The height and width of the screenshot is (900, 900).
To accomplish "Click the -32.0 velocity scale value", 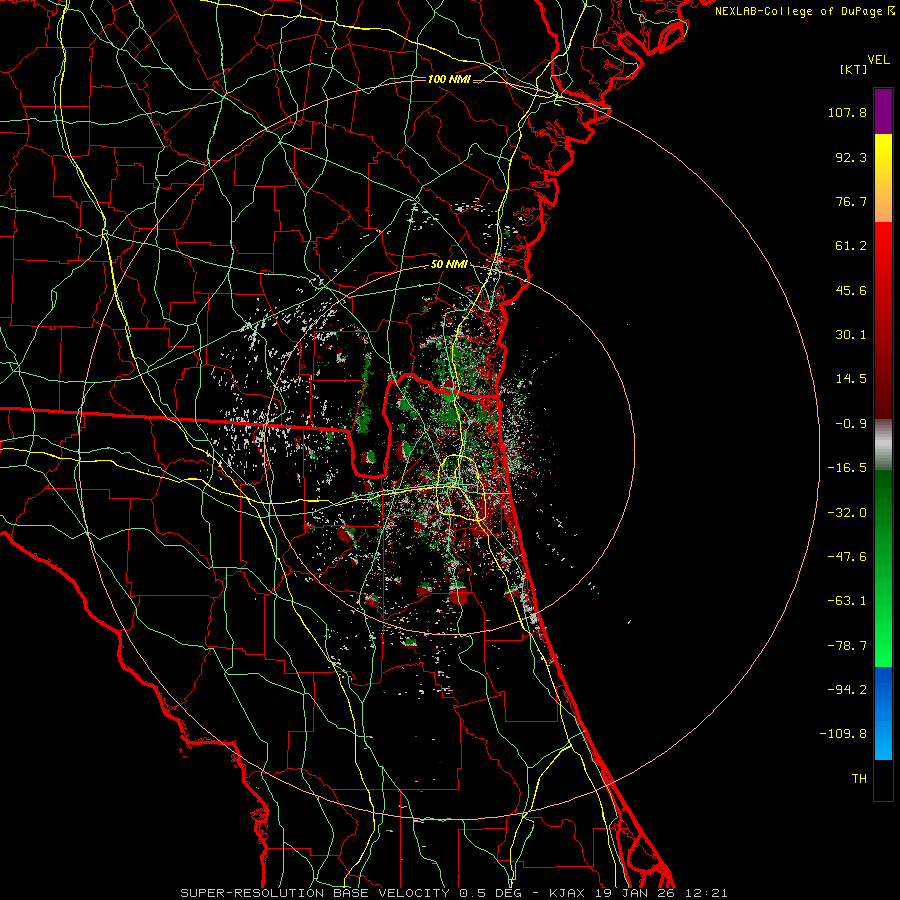I will [x=847, y=513].
